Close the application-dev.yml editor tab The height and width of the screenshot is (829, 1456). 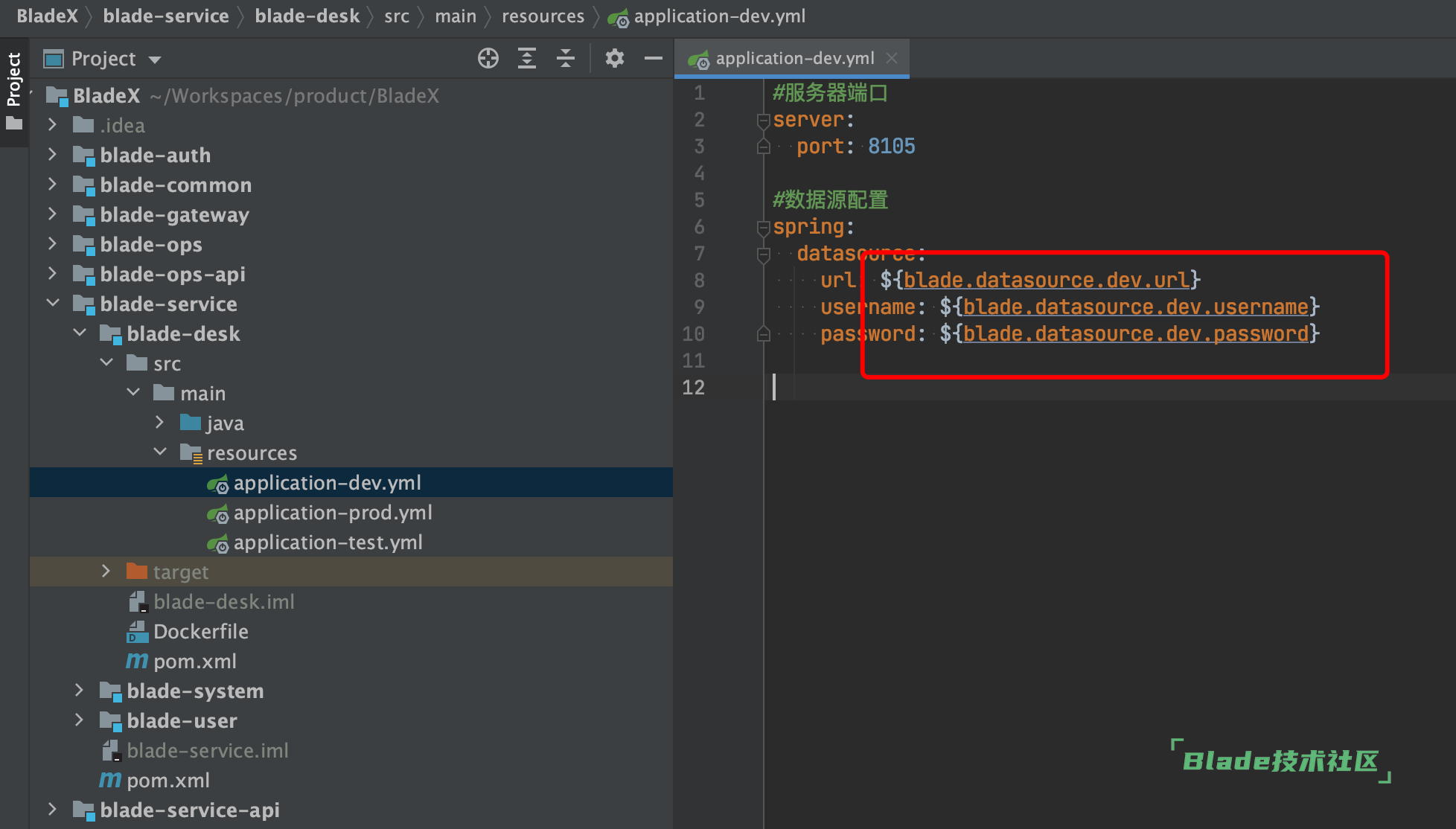(892, 58)
